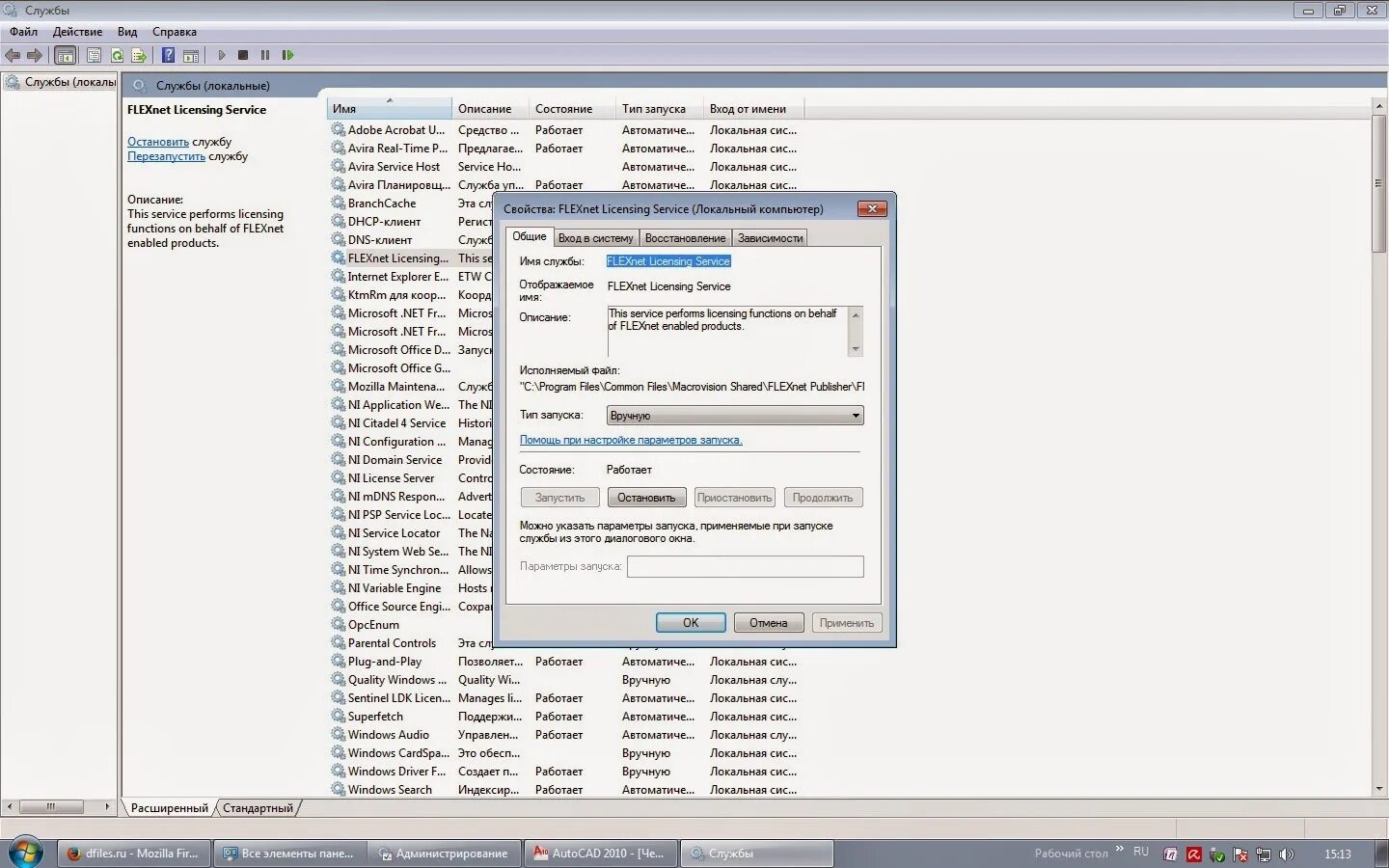
Task: Switch to the Log On tab
Action: tap(596, 238)
